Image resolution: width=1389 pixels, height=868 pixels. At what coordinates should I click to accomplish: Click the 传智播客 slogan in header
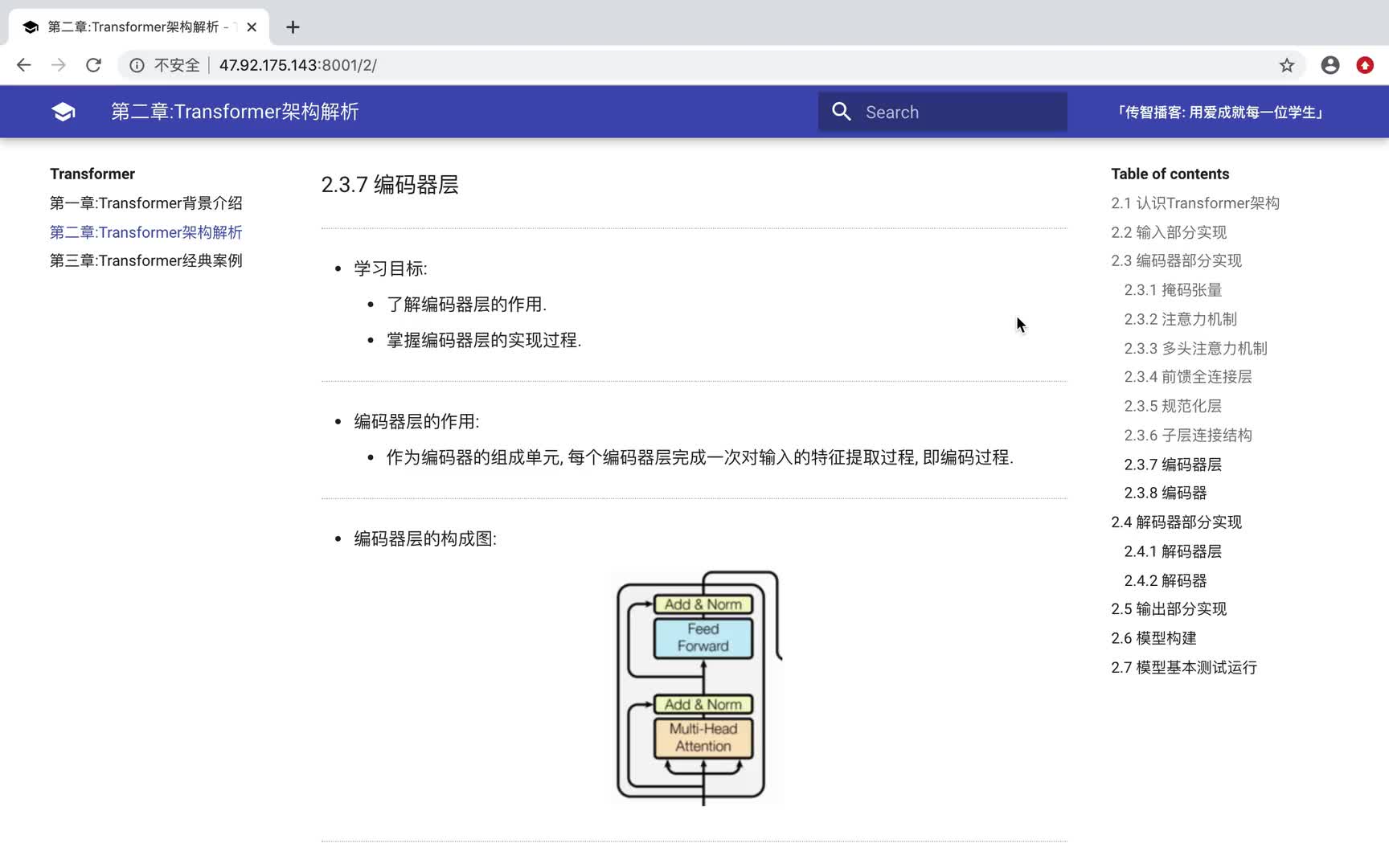point(1219,113)
